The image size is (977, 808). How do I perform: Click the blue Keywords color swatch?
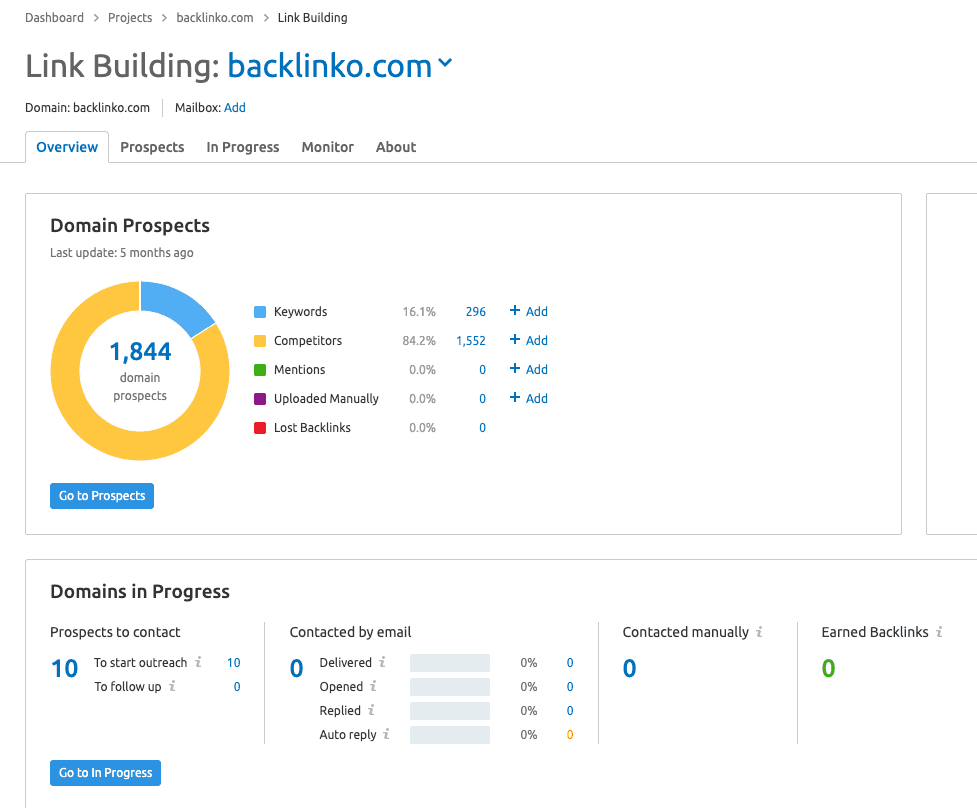pyautogui.click(x=260, y=312)
